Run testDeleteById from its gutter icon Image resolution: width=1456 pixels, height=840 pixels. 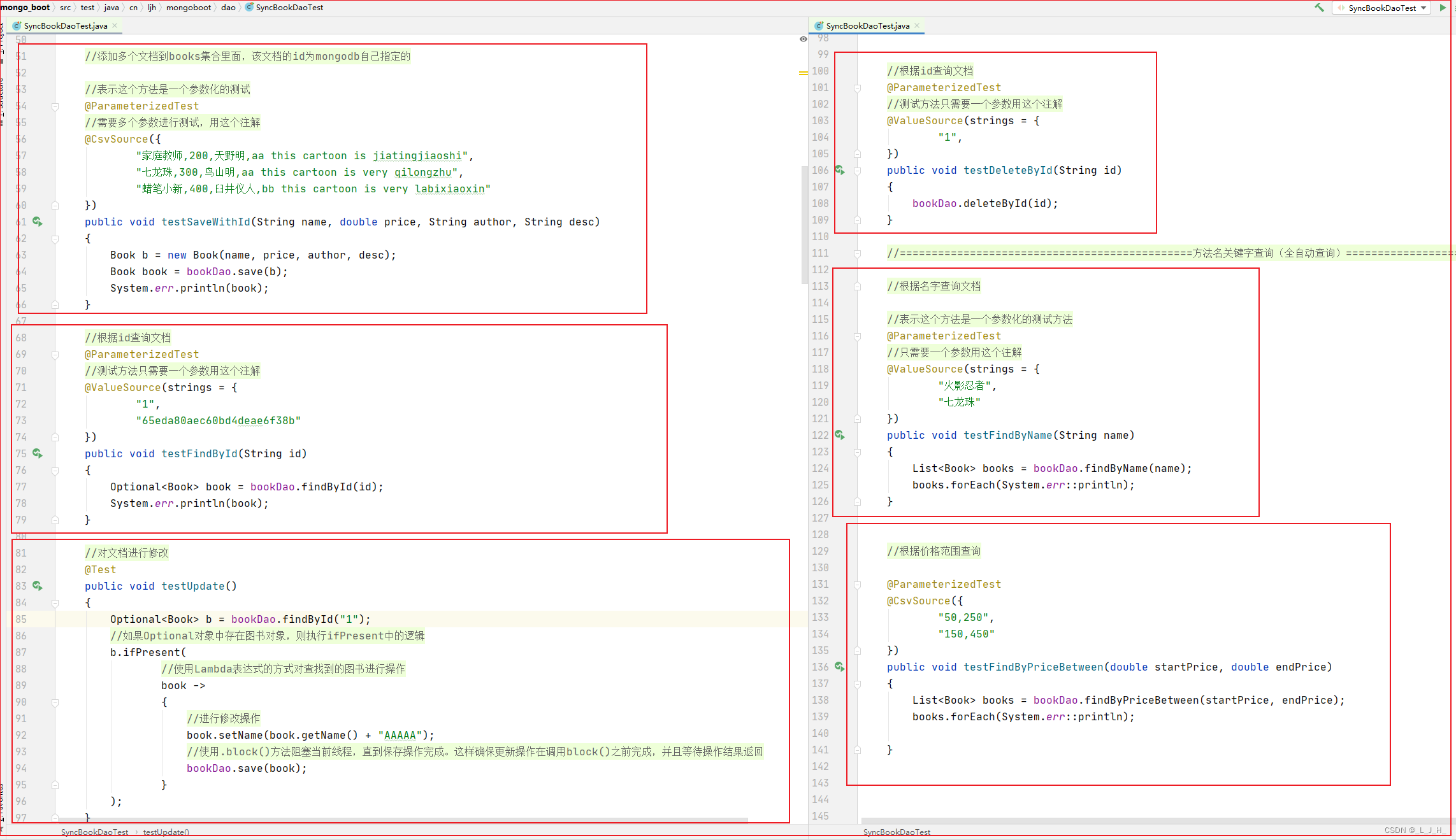pyautogui.click(x=840, y=170)
